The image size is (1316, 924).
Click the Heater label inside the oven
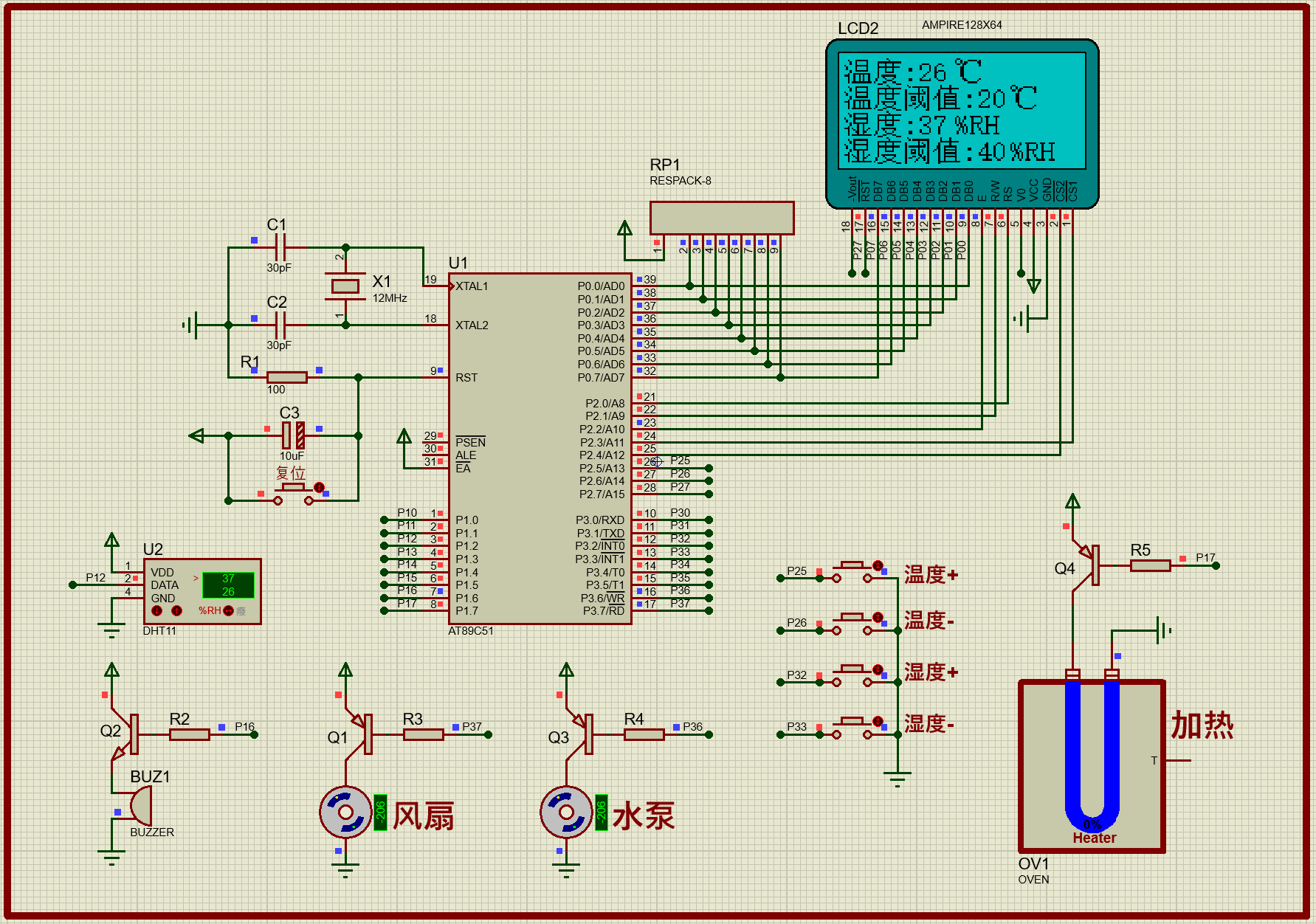(x=1095, y=838)
